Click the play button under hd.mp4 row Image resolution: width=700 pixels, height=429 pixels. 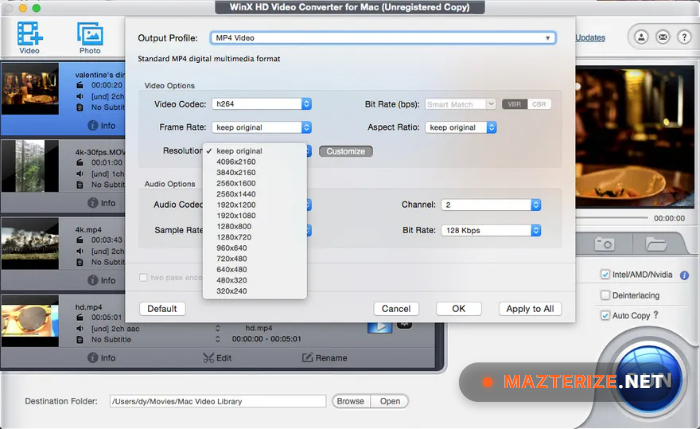coord(379,327)
